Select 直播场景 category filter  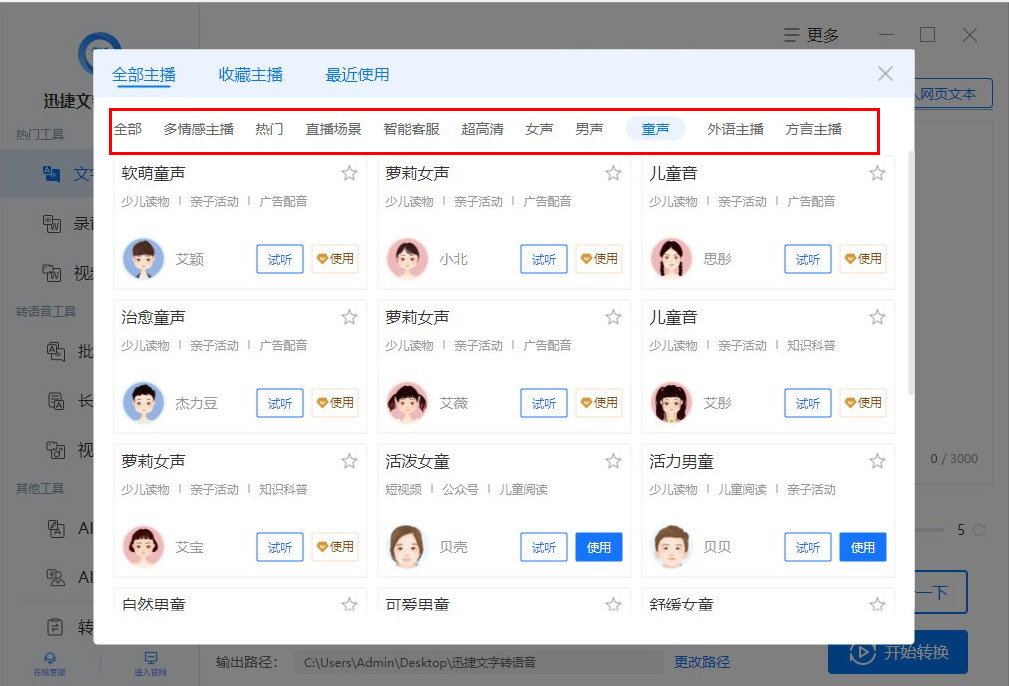pos(333,129)
